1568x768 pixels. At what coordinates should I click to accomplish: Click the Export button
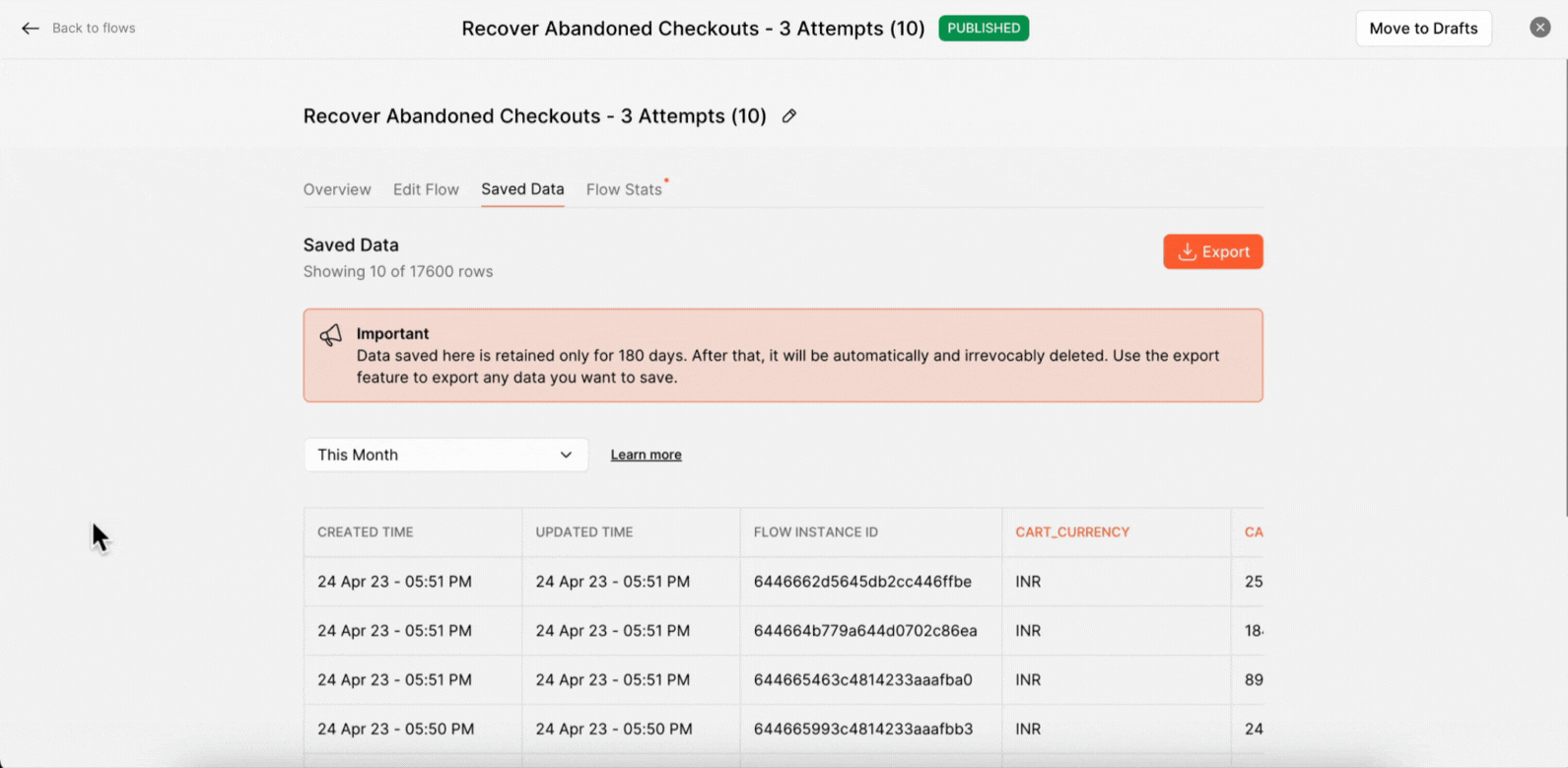tap(1212, 251)
